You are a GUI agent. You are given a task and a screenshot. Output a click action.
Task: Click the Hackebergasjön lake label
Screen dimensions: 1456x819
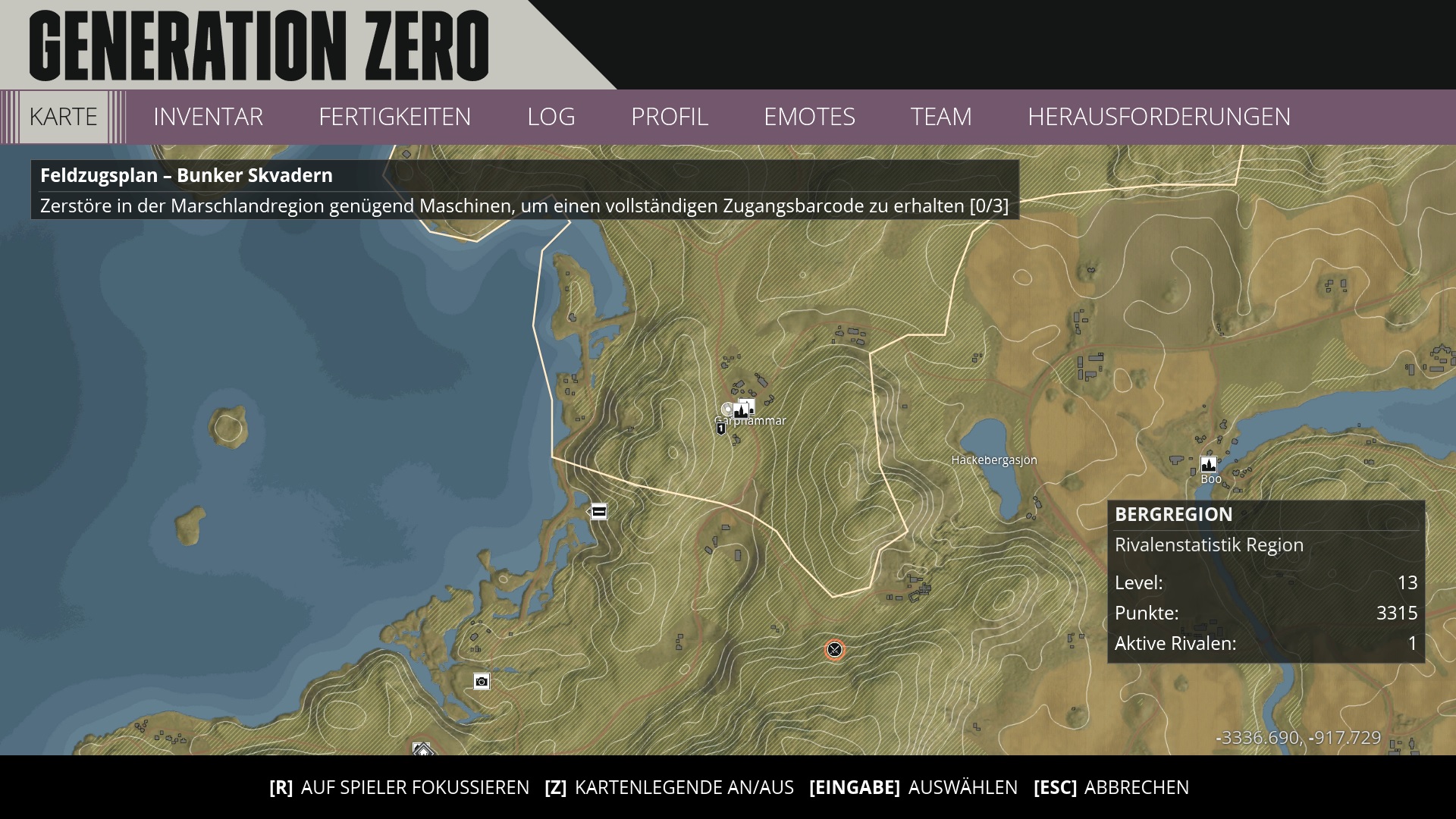click(994, 460)
